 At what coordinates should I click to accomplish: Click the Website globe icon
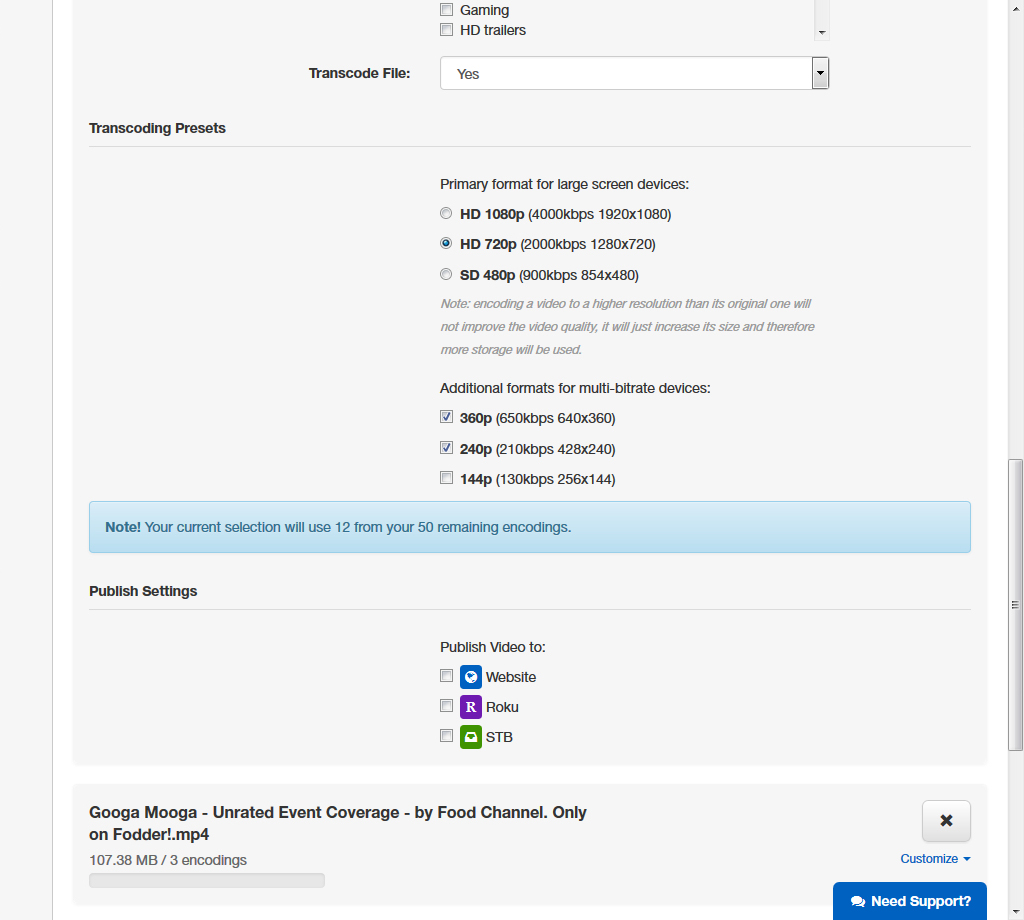click(x=470, y=677)
